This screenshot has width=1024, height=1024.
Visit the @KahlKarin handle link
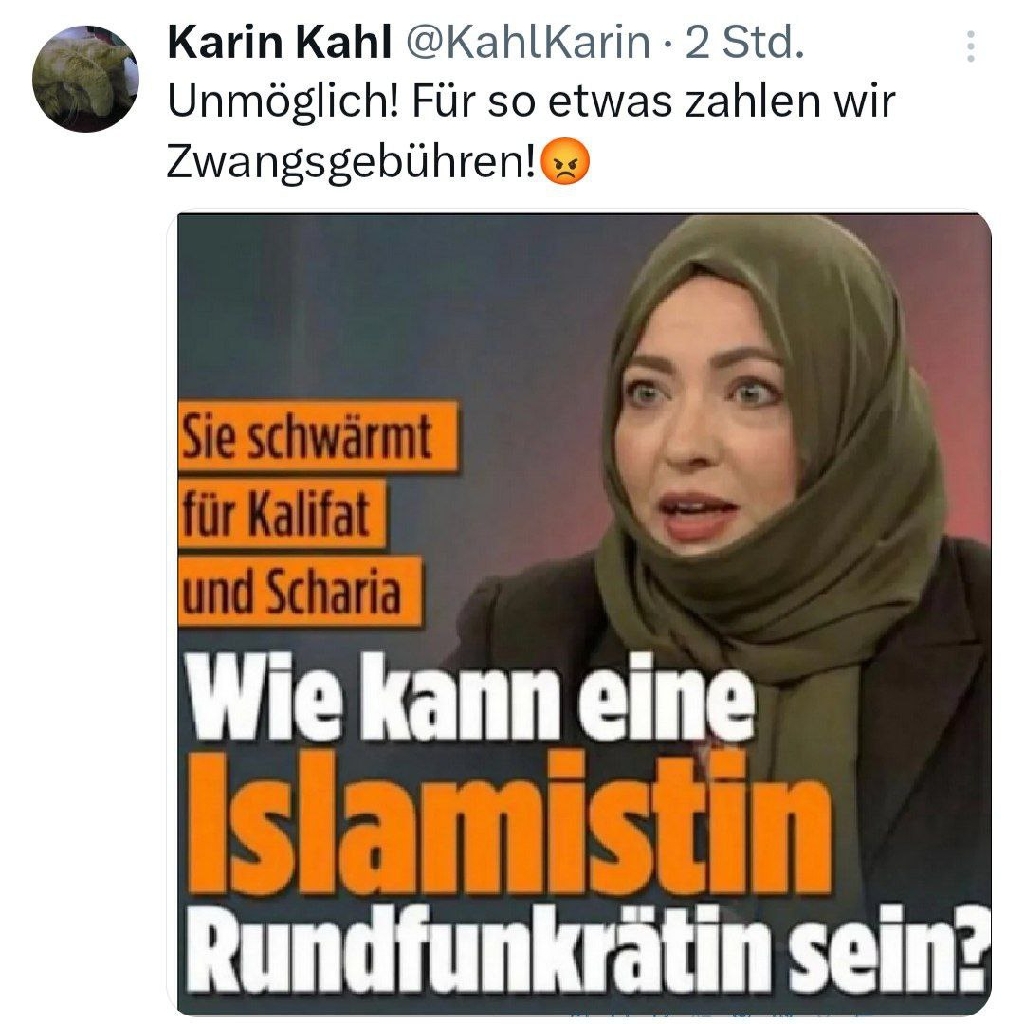point(528,42)
